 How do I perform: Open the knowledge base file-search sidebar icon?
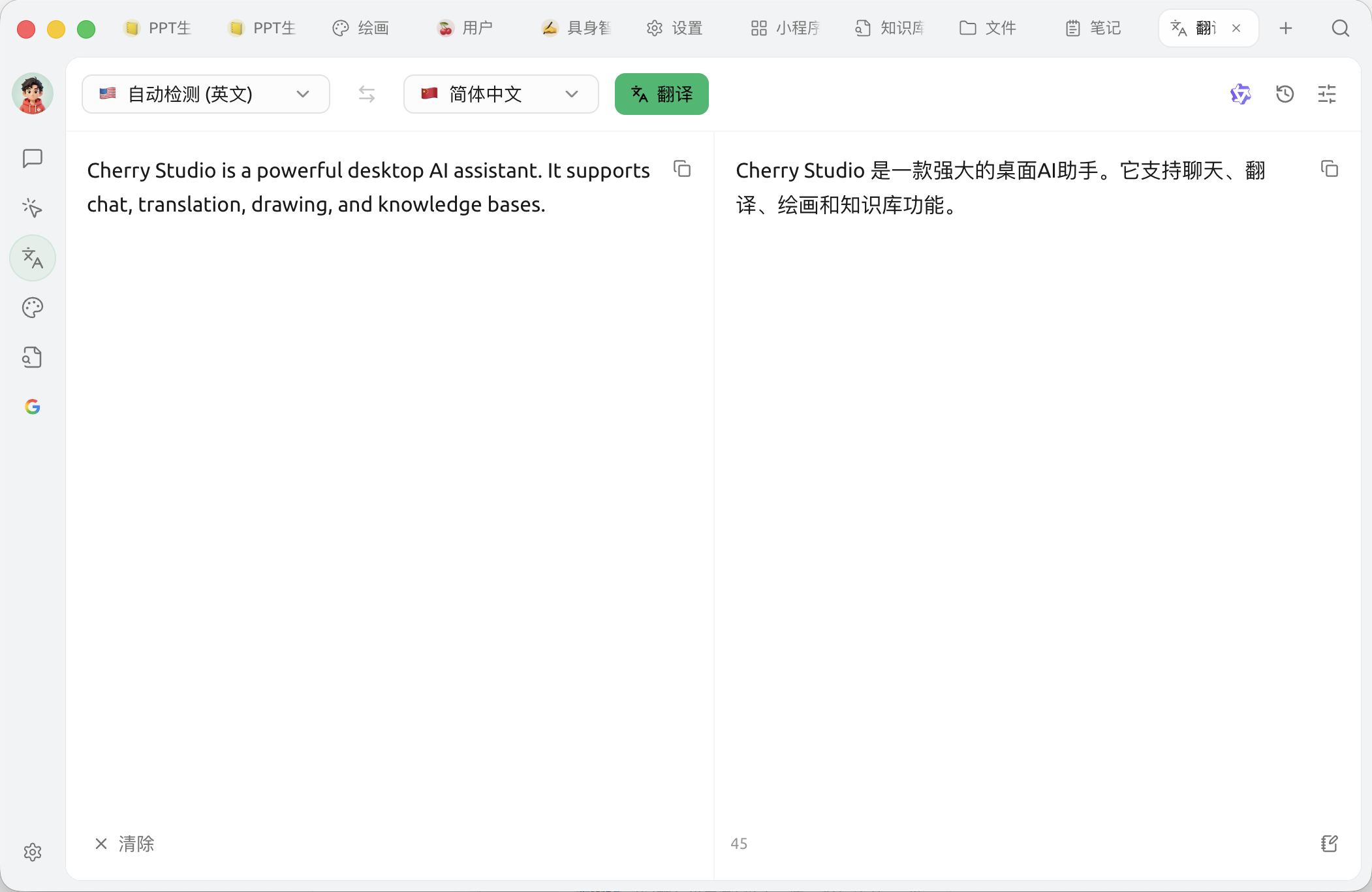[x=32, y=357]
